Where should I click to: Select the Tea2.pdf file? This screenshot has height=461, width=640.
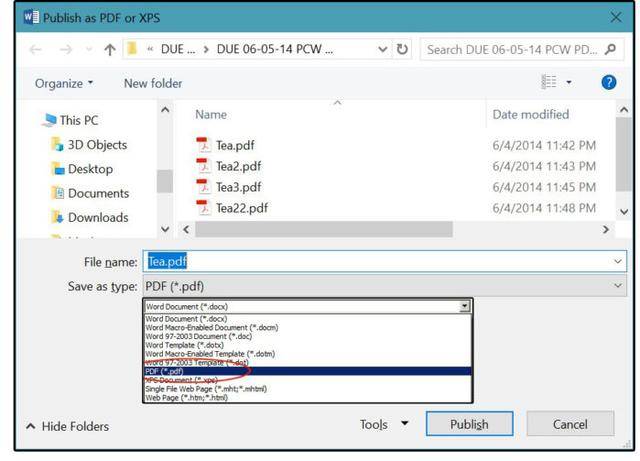[x=238, y=166]
